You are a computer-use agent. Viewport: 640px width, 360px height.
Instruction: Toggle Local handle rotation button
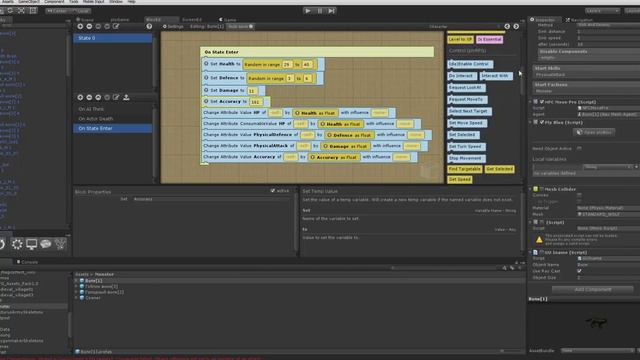82,11
